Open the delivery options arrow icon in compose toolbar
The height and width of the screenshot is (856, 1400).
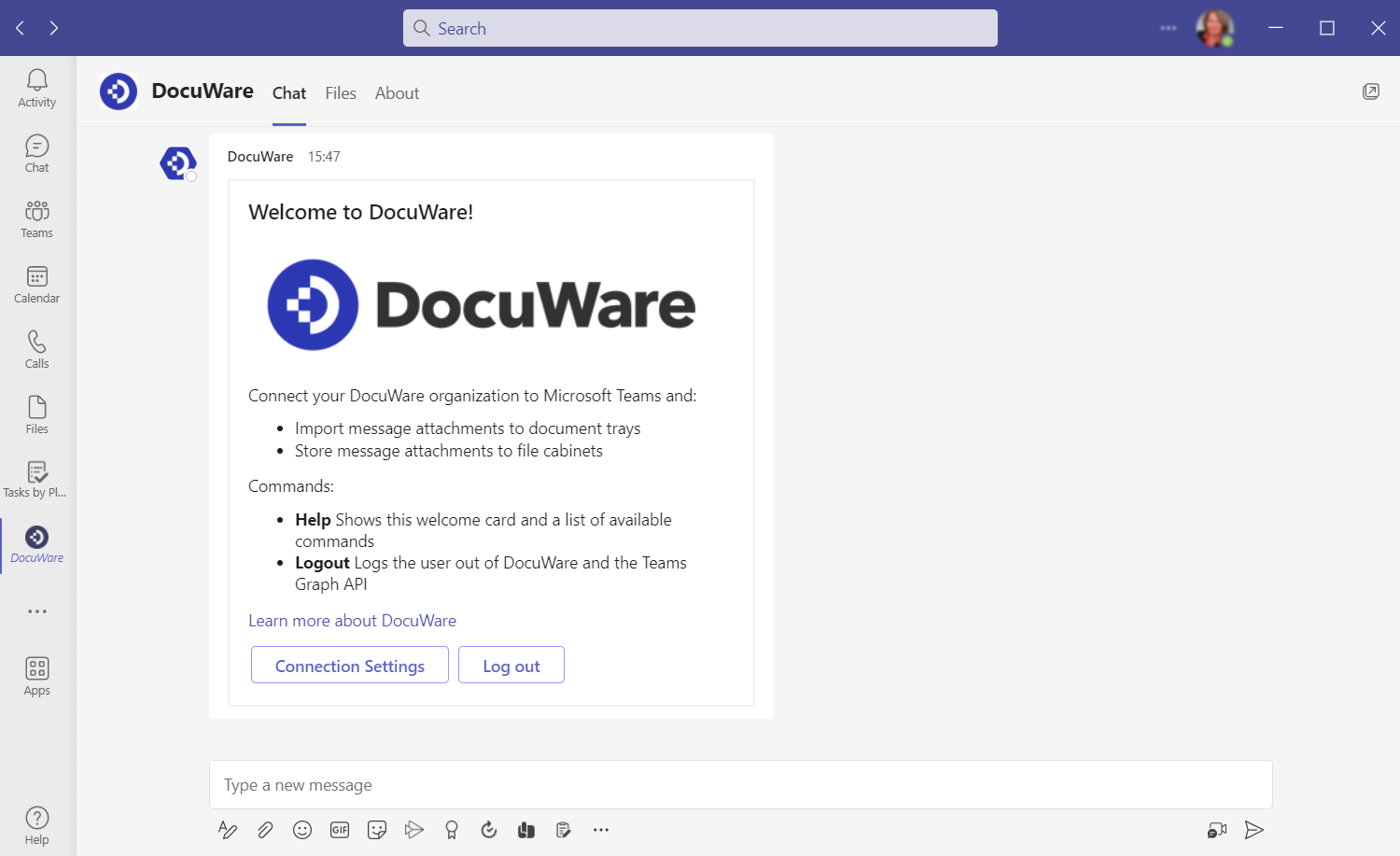(x=414, y=830)
